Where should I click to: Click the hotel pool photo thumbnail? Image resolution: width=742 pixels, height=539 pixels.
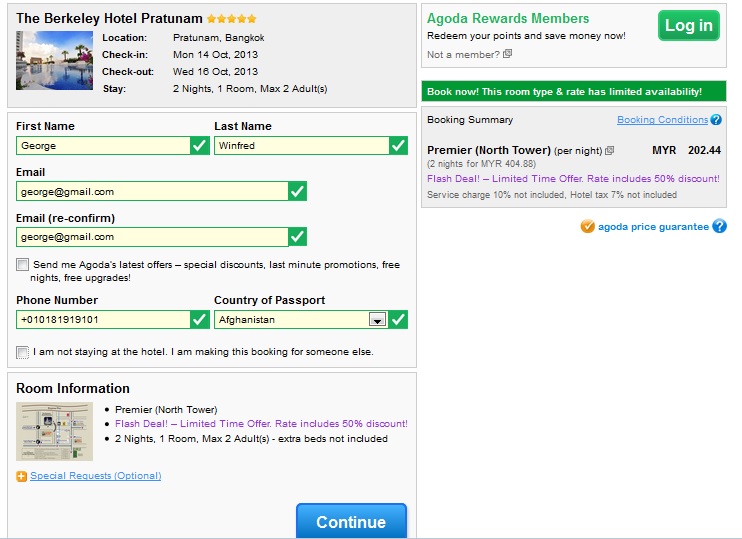54,61
